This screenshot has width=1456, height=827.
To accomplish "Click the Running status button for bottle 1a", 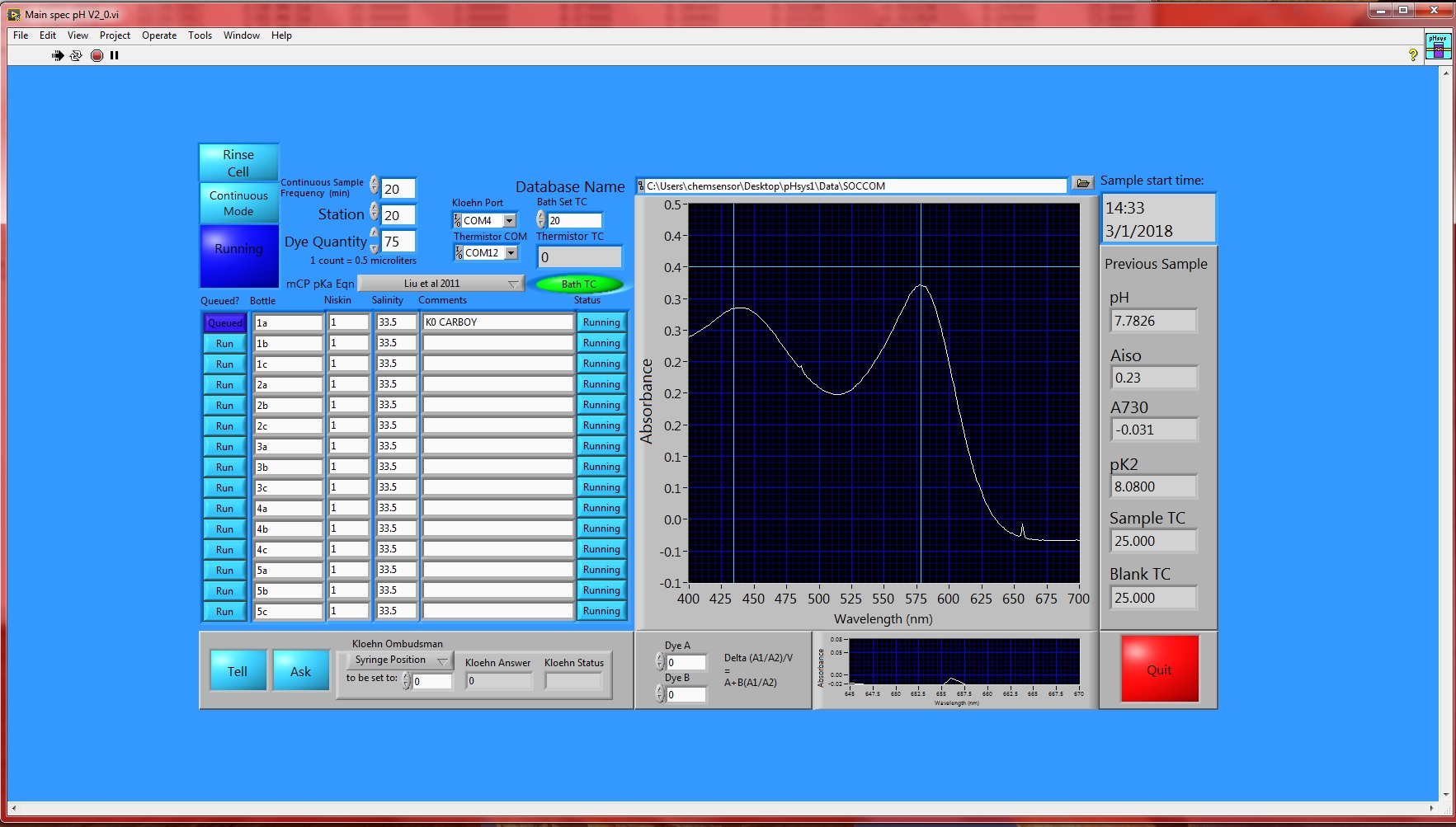I will click(601, 322).
